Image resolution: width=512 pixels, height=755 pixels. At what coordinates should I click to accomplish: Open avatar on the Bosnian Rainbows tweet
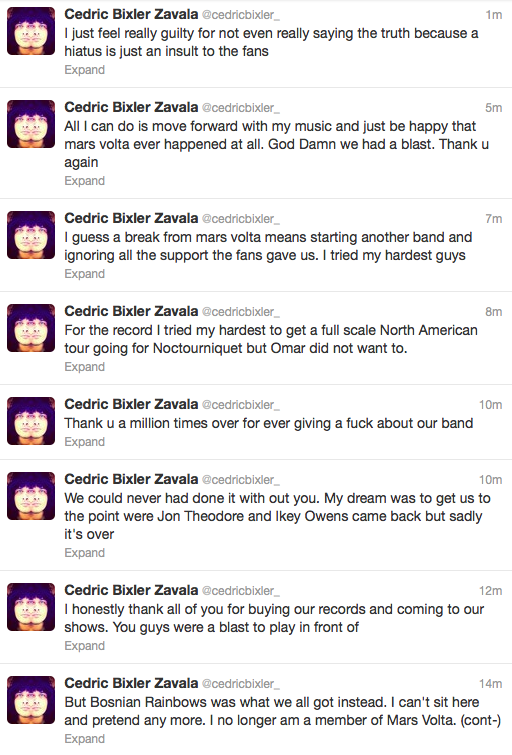[31, 700]
